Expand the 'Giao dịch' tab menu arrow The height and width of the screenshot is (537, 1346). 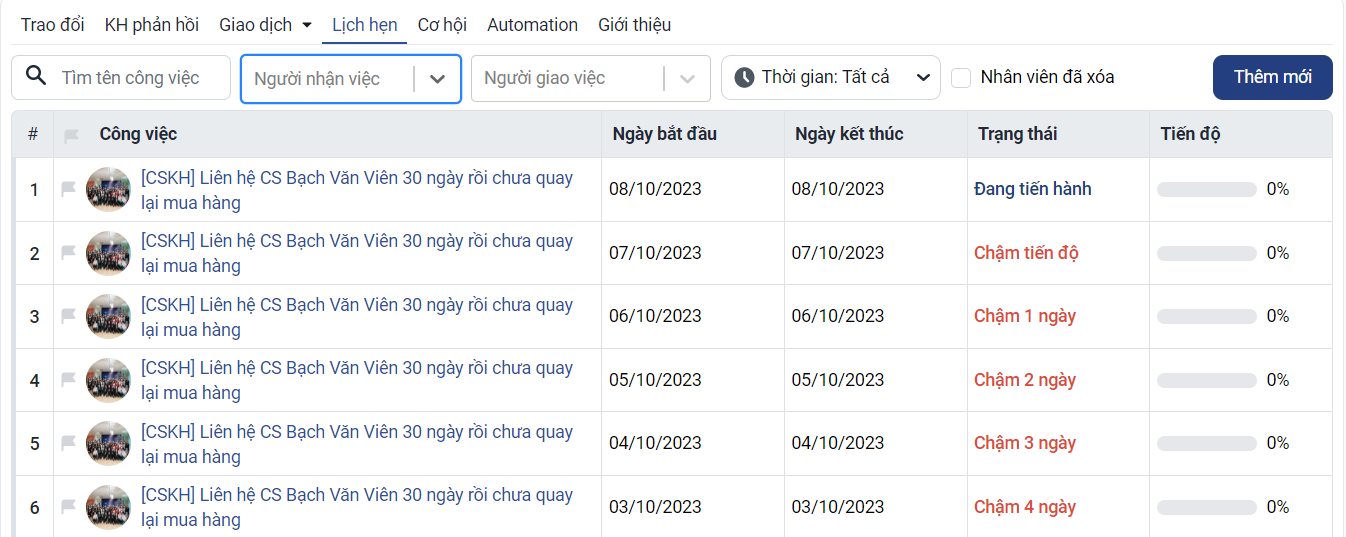tap(307, 25)
